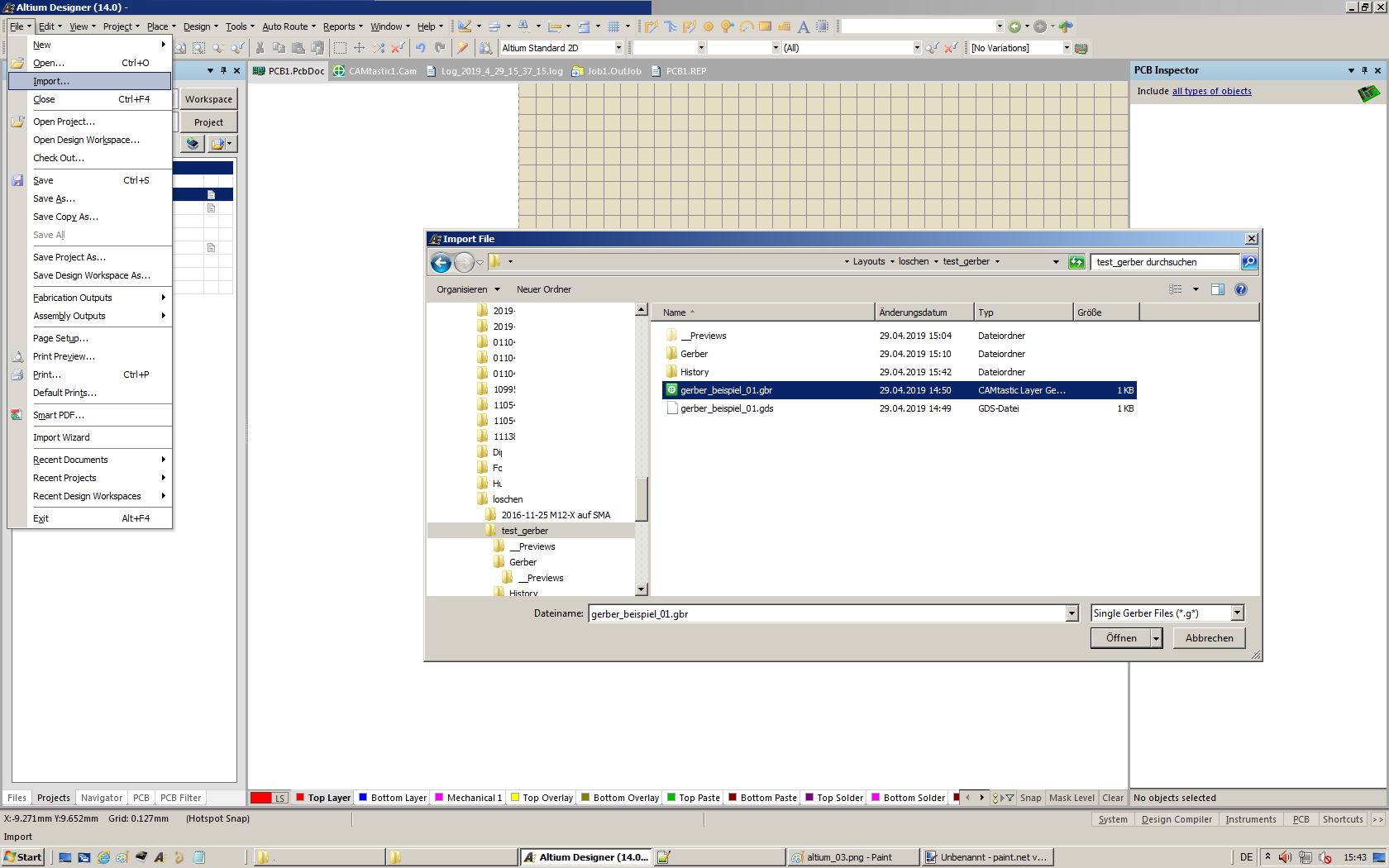Click the volume speaker icon in system tray
This screenshot has width=1389, height=868.
(1285, 857)
